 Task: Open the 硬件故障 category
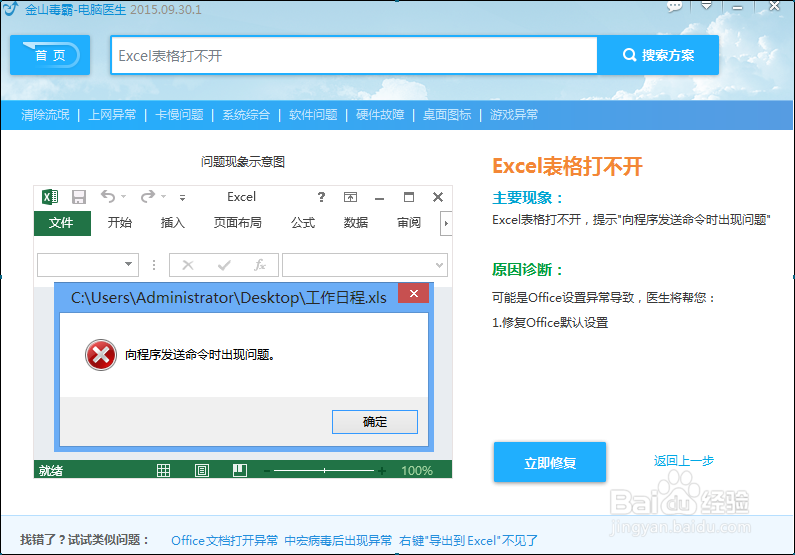[x=380, y=115]
